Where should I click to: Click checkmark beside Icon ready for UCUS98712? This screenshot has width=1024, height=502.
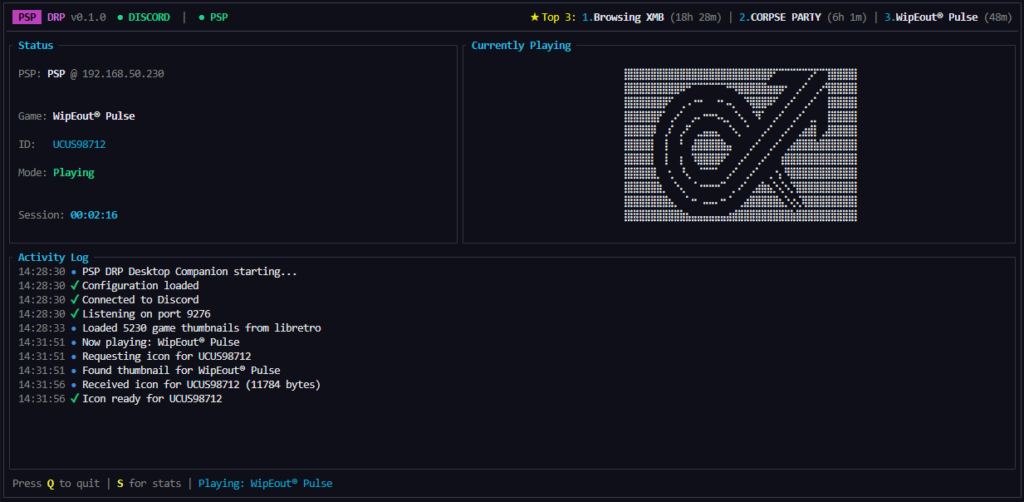click(74, 399)
